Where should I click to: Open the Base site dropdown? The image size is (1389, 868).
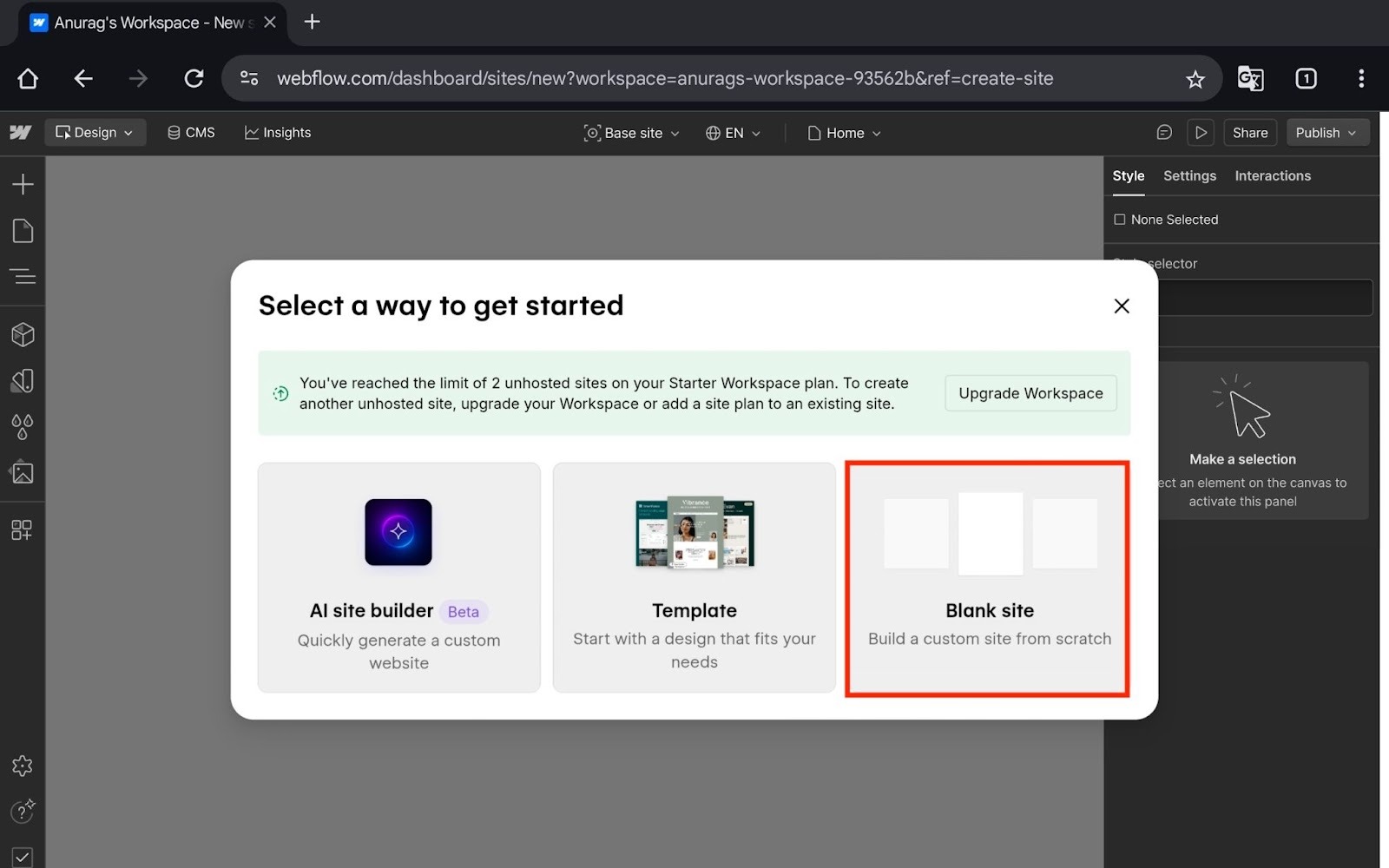click(632, 133)
